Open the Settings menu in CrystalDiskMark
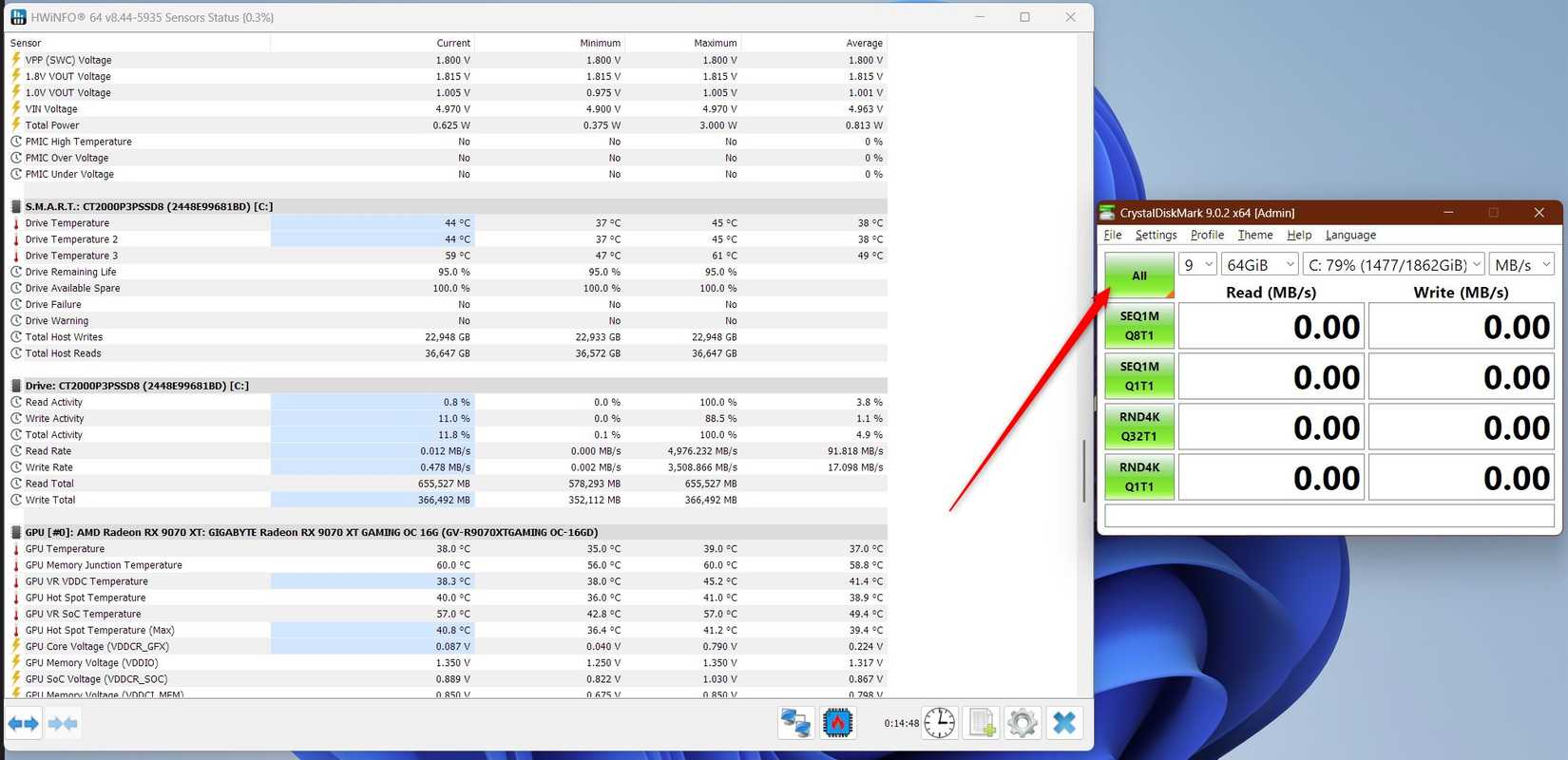 coord(1156,235)
